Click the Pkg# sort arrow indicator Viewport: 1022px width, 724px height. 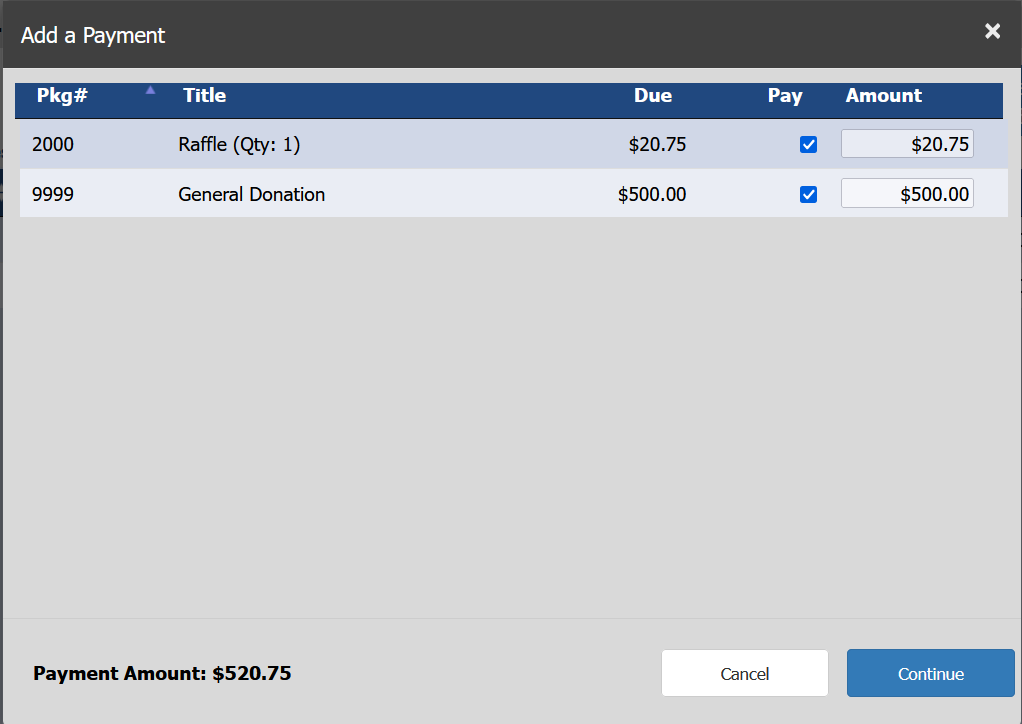click(x=150, y=90)
